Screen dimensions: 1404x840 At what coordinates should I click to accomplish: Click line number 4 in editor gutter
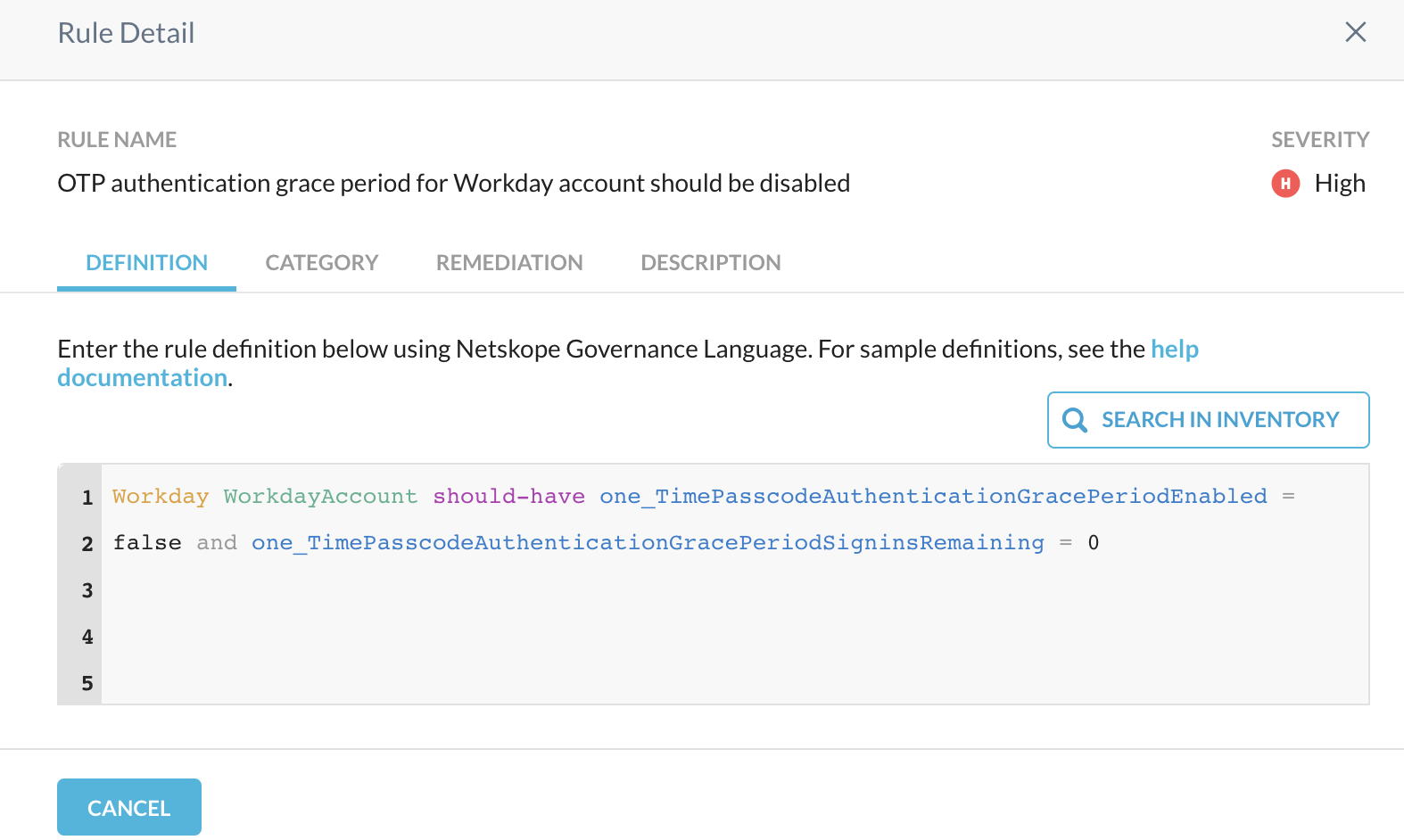click(x=87, y=637)
